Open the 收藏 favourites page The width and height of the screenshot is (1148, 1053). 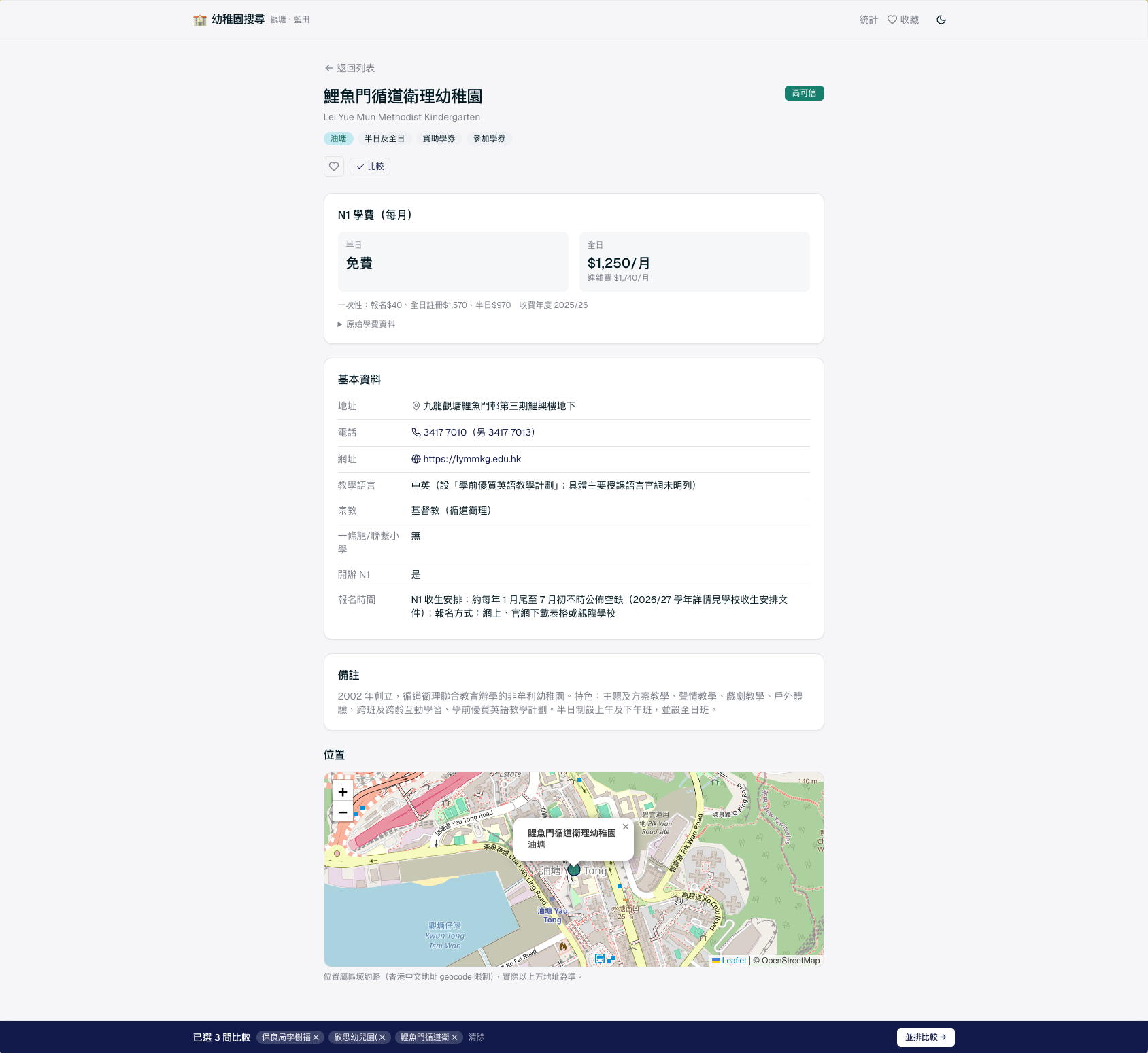click(903, 20)
